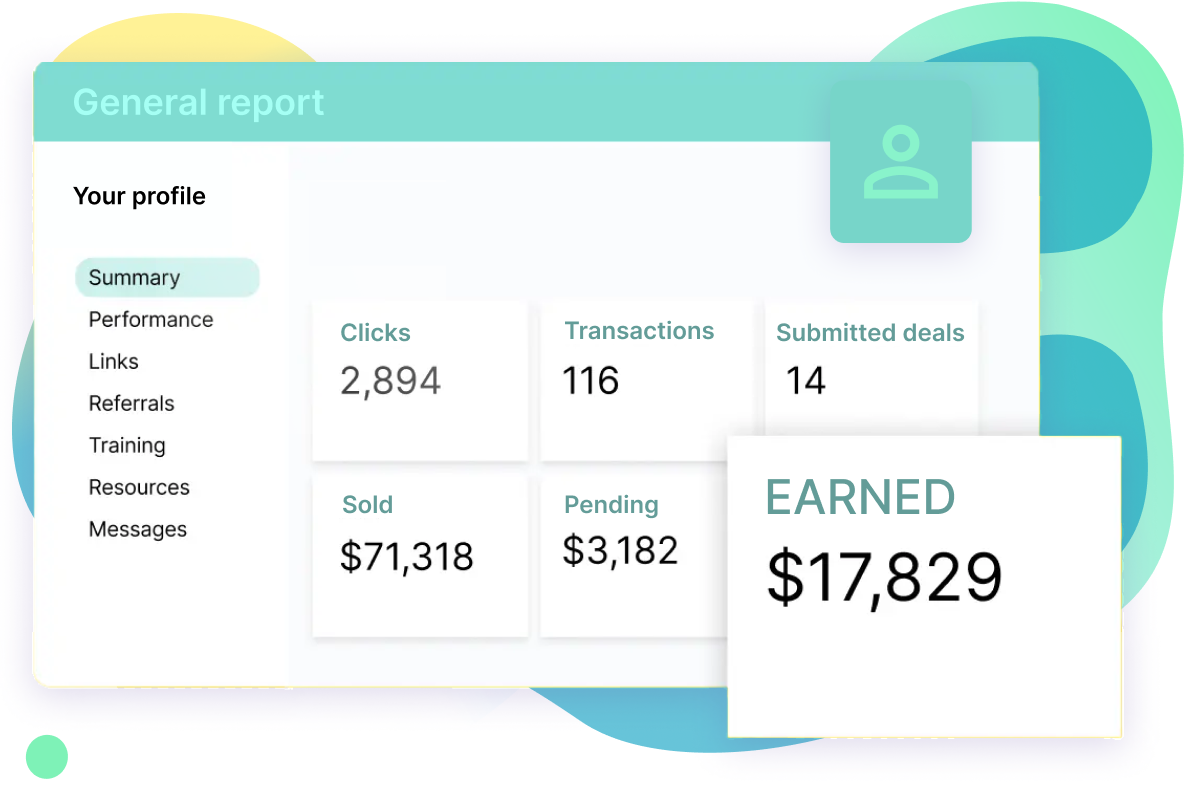Viewport: 1188px width, 800px height.
Task: Click the Clicks stat card
Action: pos(420,381)
